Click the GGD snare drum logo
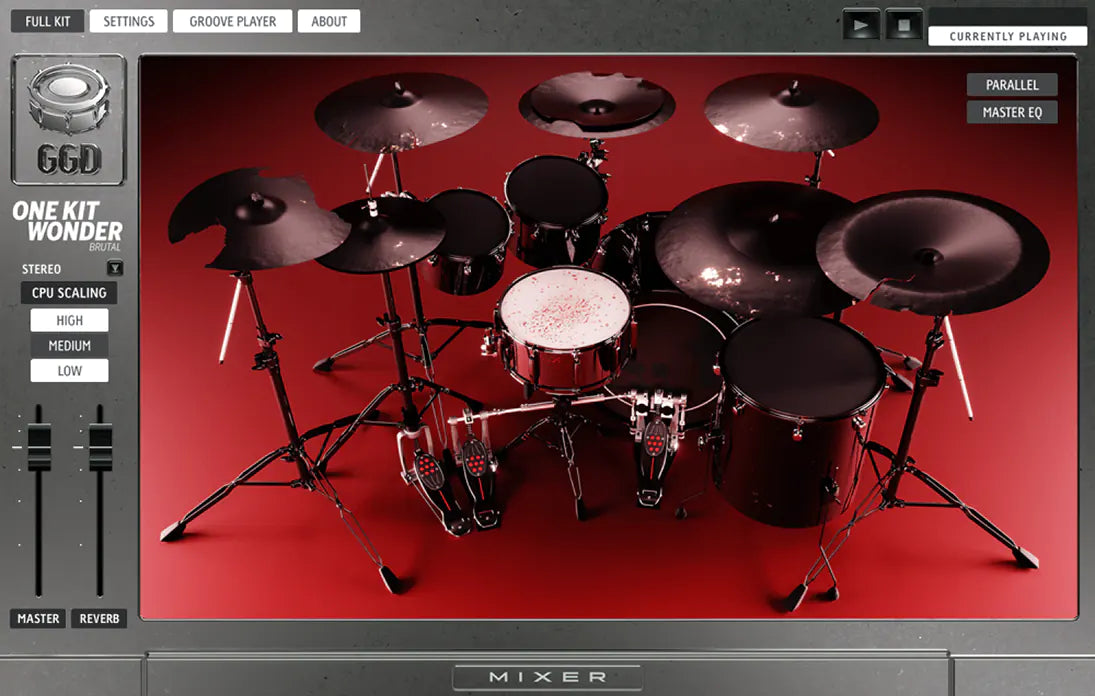 point(68,119)
